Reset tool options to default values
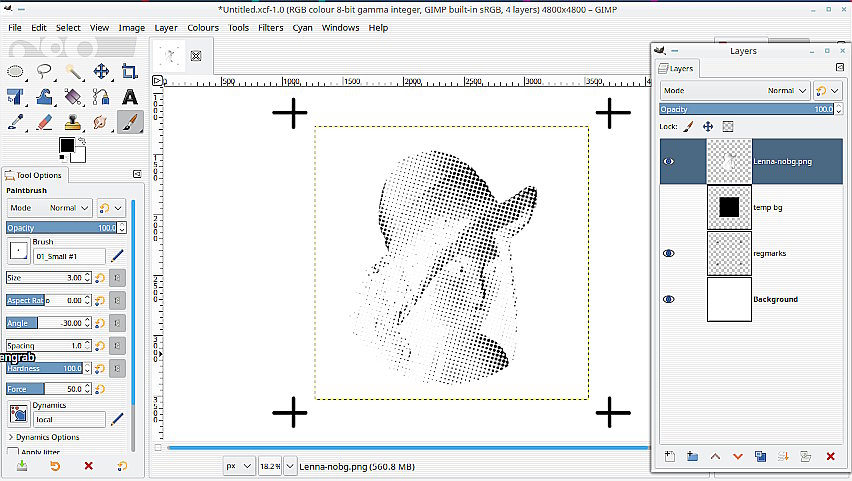 click(x=122, y=466)
